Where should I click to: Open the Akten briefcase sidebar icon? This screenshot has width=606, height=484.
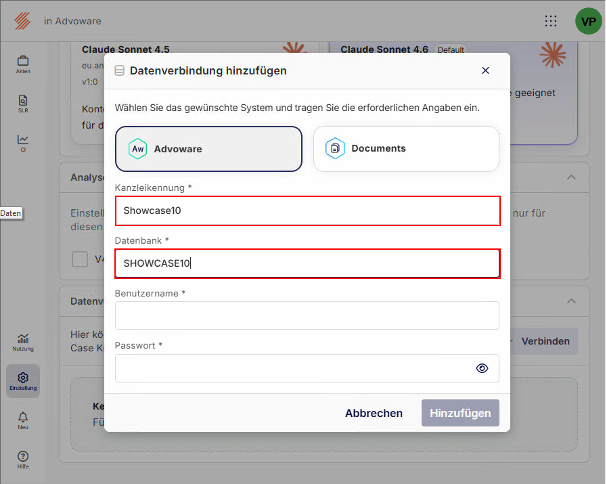click(23, 64)
